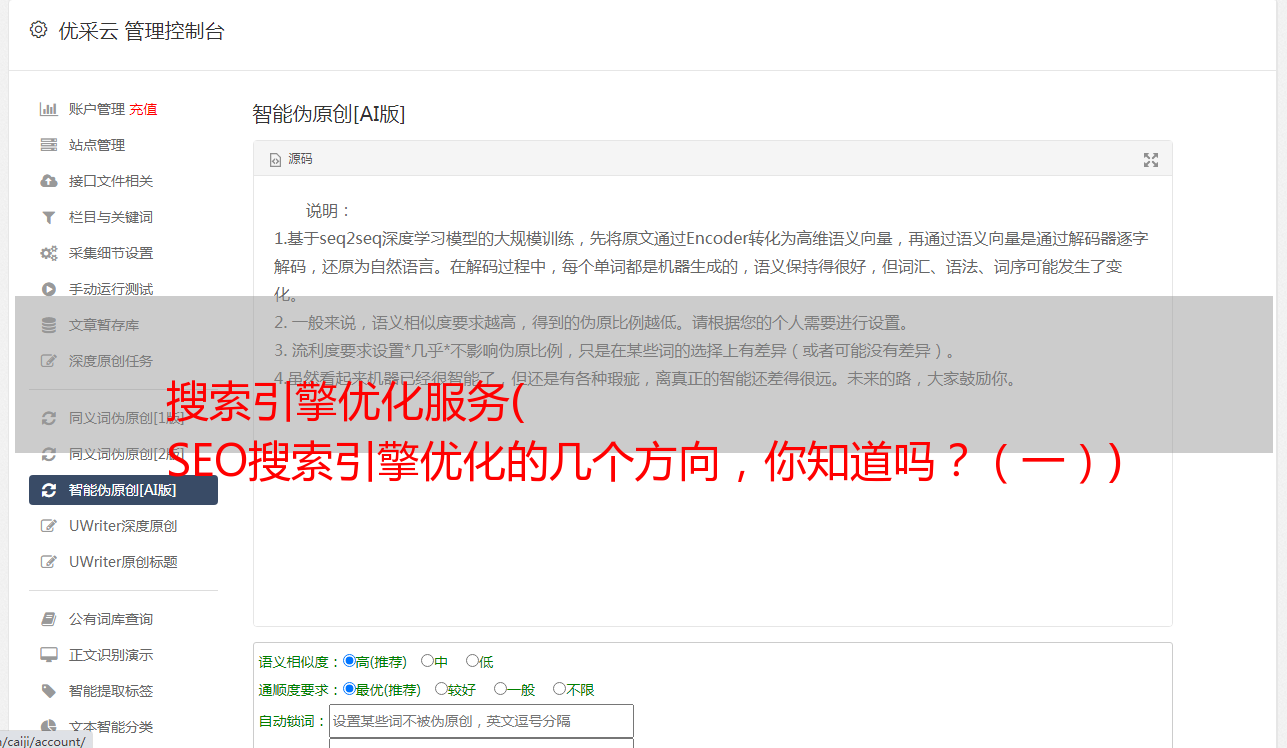The image size is (1287, 748).
Task: Click the gears icon for 采集细节设置
Action: pyautogui.click(x=48, y=253)
